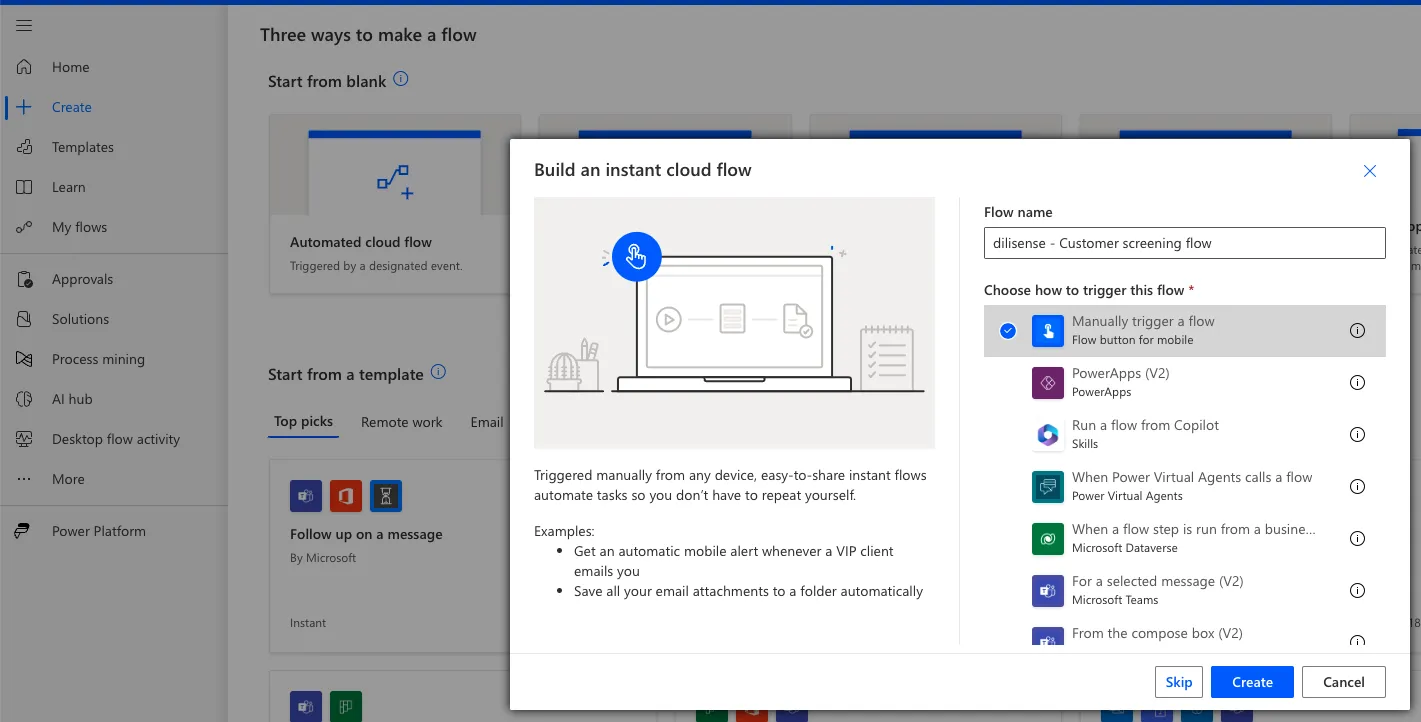Click info icon next to Start from a template
The image size is (1421, 722).
(438, 372)
